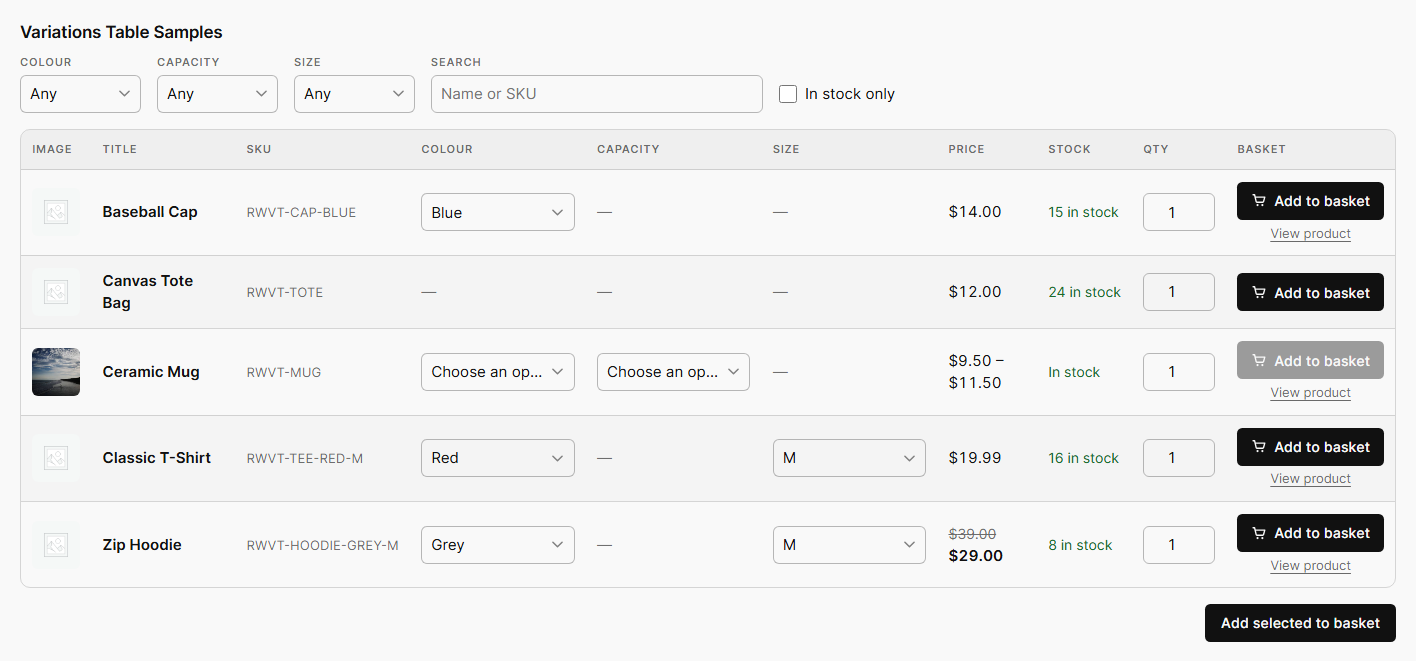The height and width of the screenshot is (661, 1416).
Task: Add Zip Hoodie to basket
Action: [x=1310, y=533]
